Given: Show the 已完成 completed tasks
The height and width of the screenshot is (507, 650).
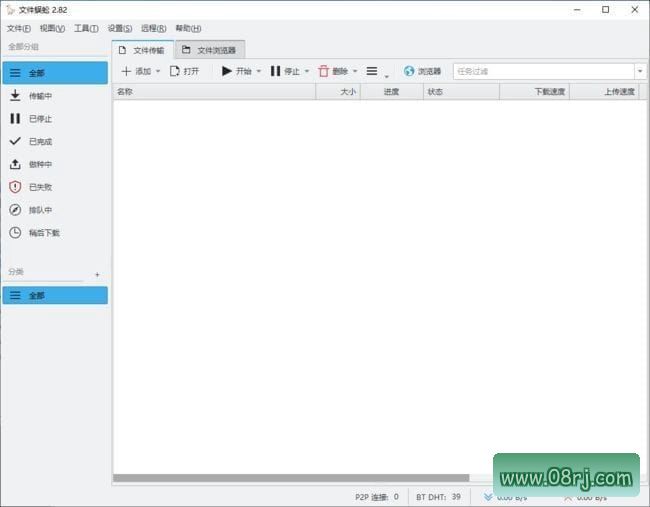Looking at the screenshot, I should point(55,141).
